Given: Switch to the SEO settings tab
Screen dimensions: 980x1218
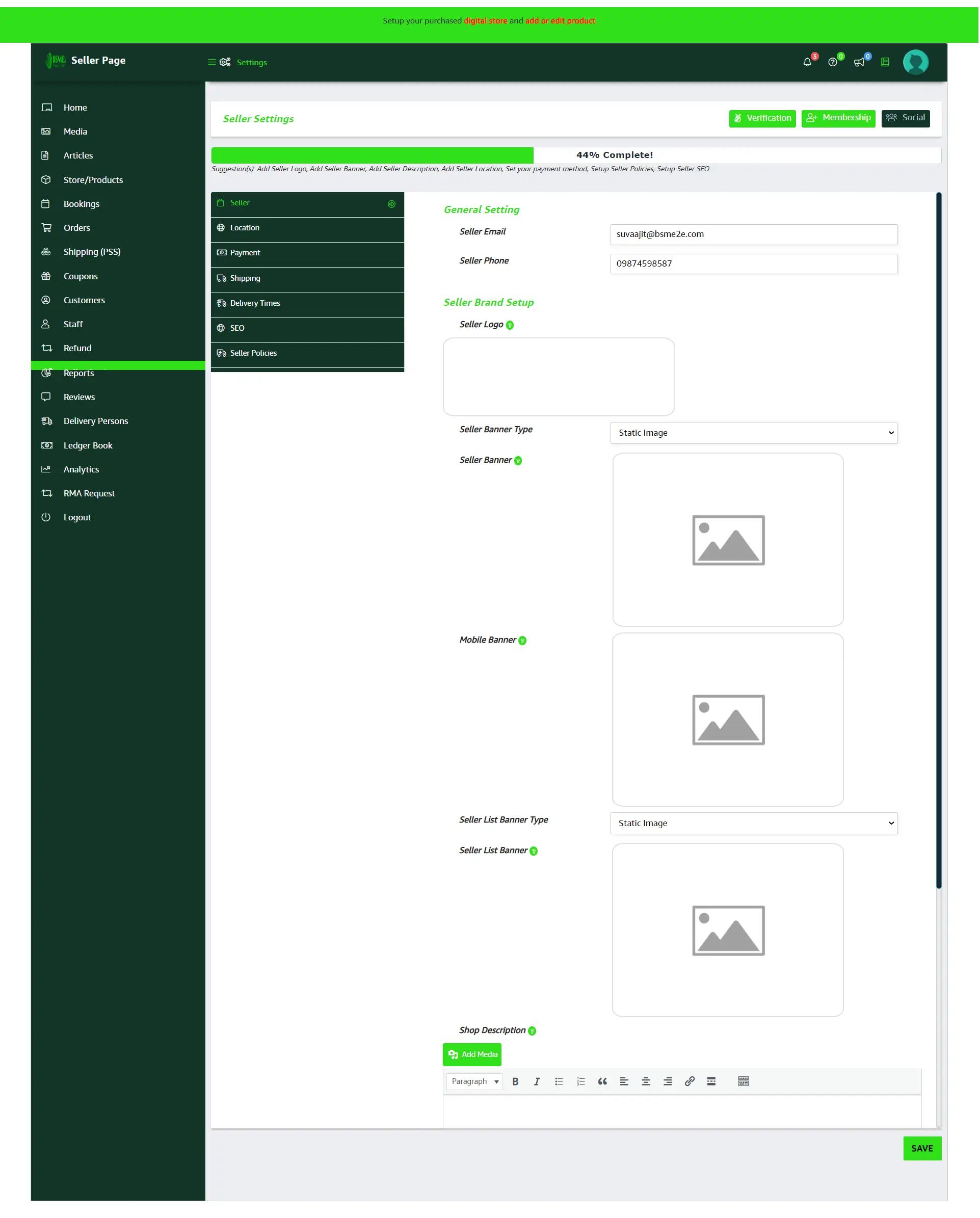Looking at the screenshot, I should [x=307, y=328].
